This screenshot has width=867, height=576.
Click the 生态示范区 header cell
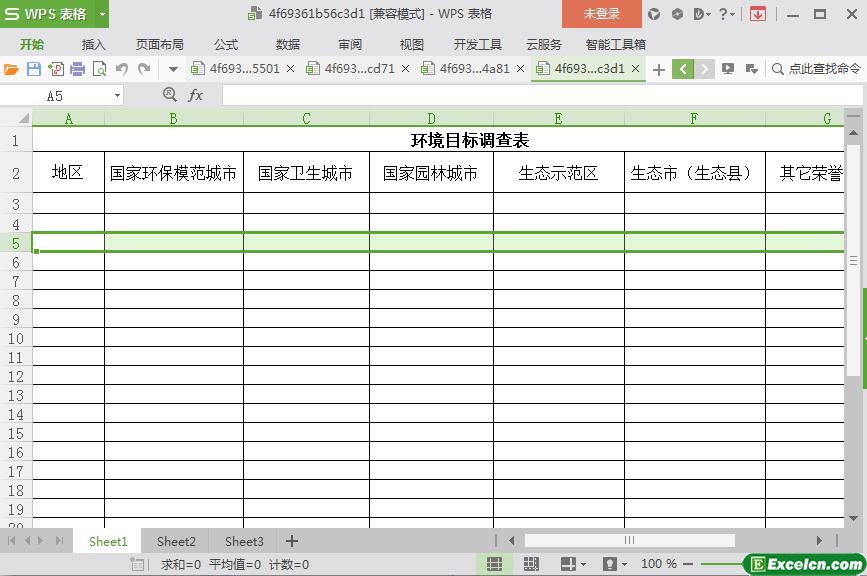[x=558, y=173]
